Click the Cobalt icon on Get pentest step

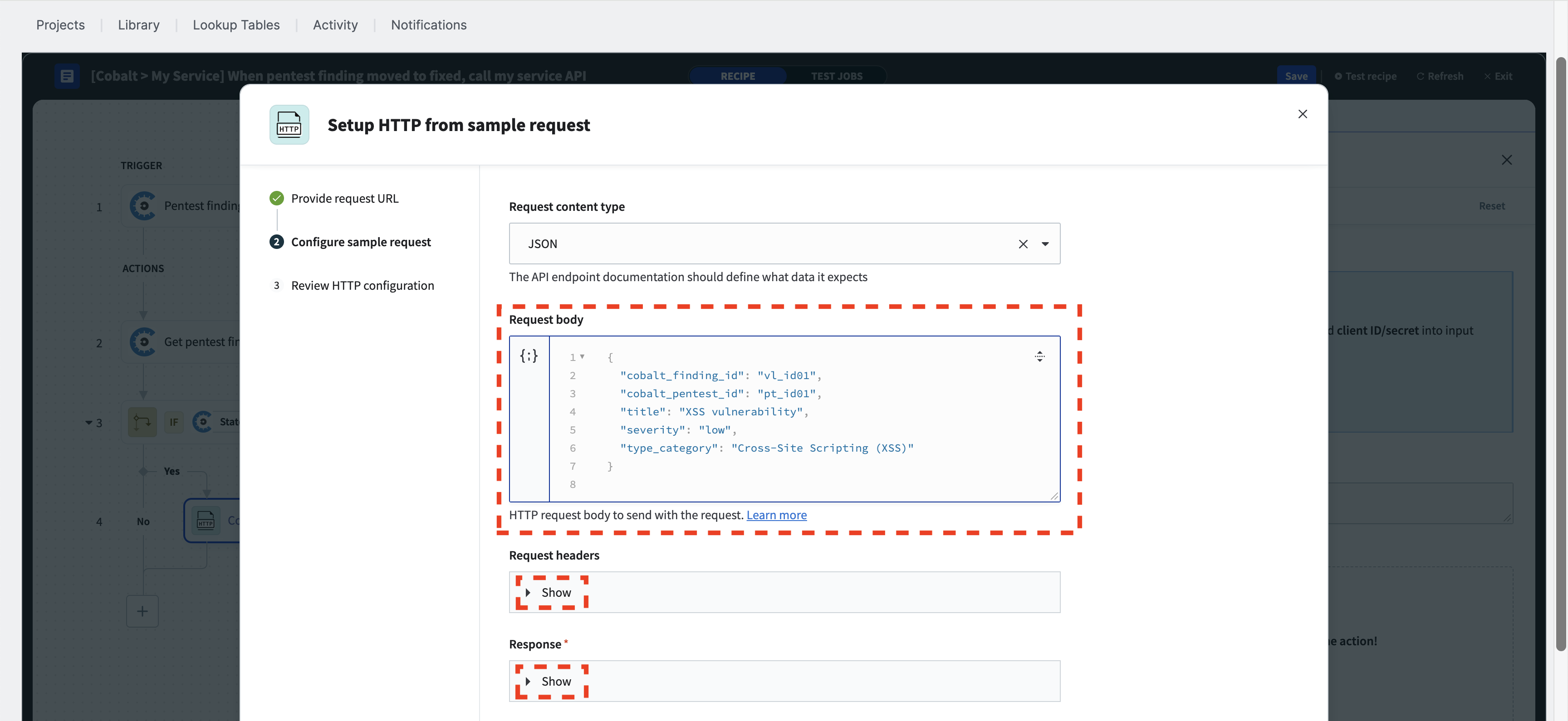143,342
